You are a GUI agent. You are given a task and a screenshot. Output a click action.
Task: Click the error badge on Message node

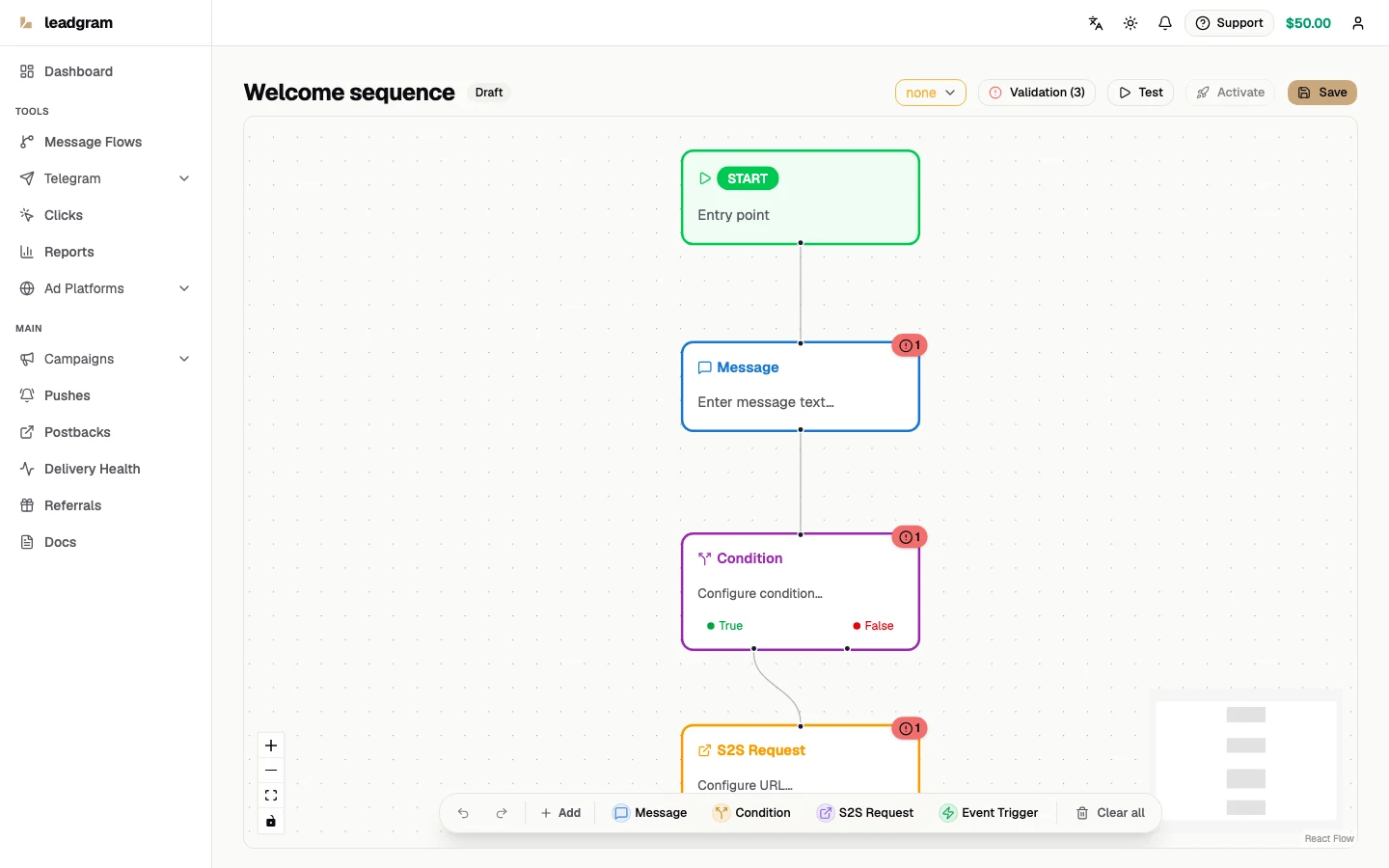click(910, 345)
